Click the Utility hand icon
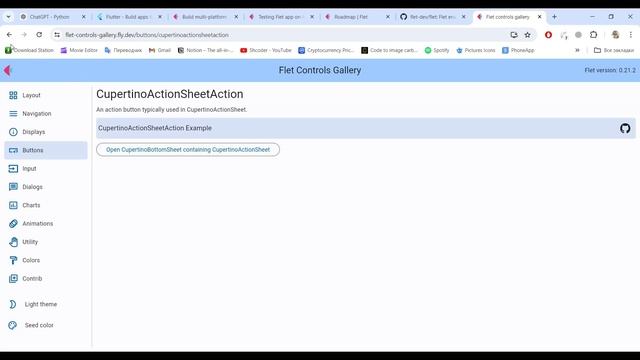 [13, 242]
